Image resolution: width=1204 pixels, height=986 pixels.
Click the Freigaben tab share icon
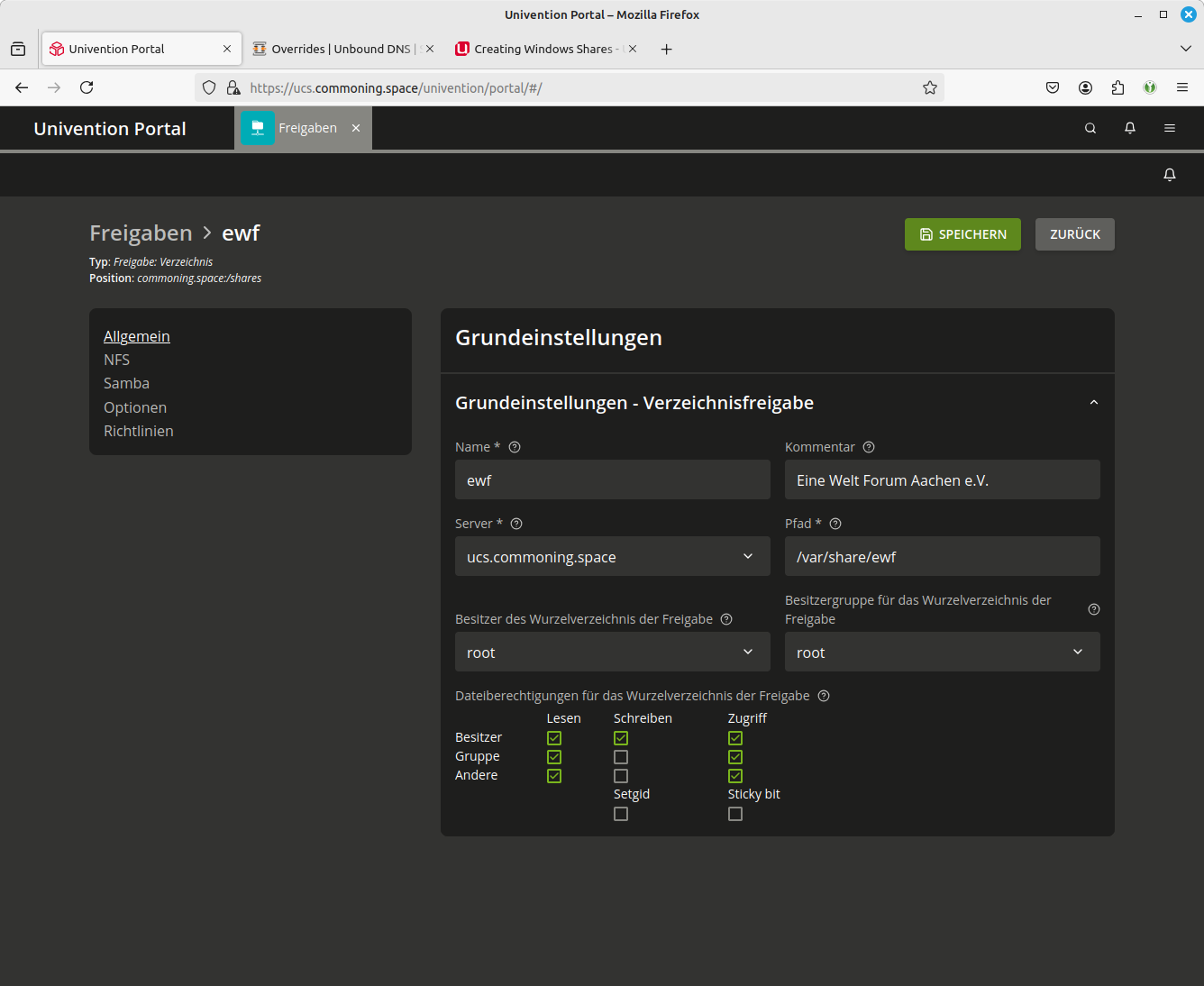point(258,128)
